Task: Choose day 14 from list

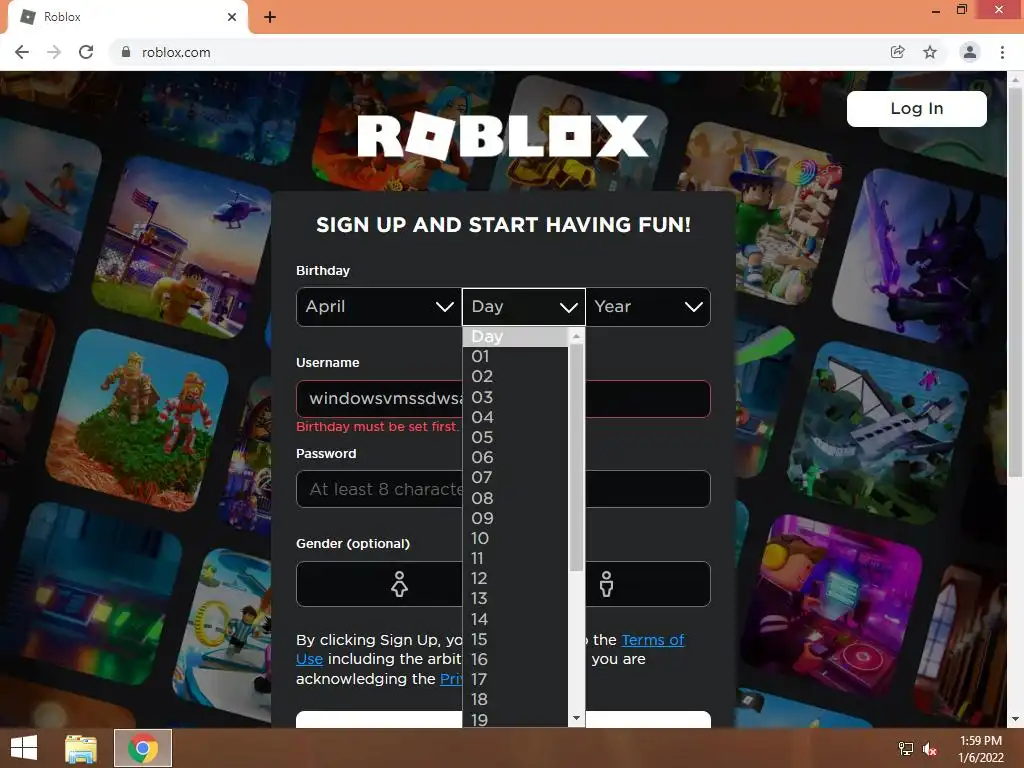Action: click(515, 619)
